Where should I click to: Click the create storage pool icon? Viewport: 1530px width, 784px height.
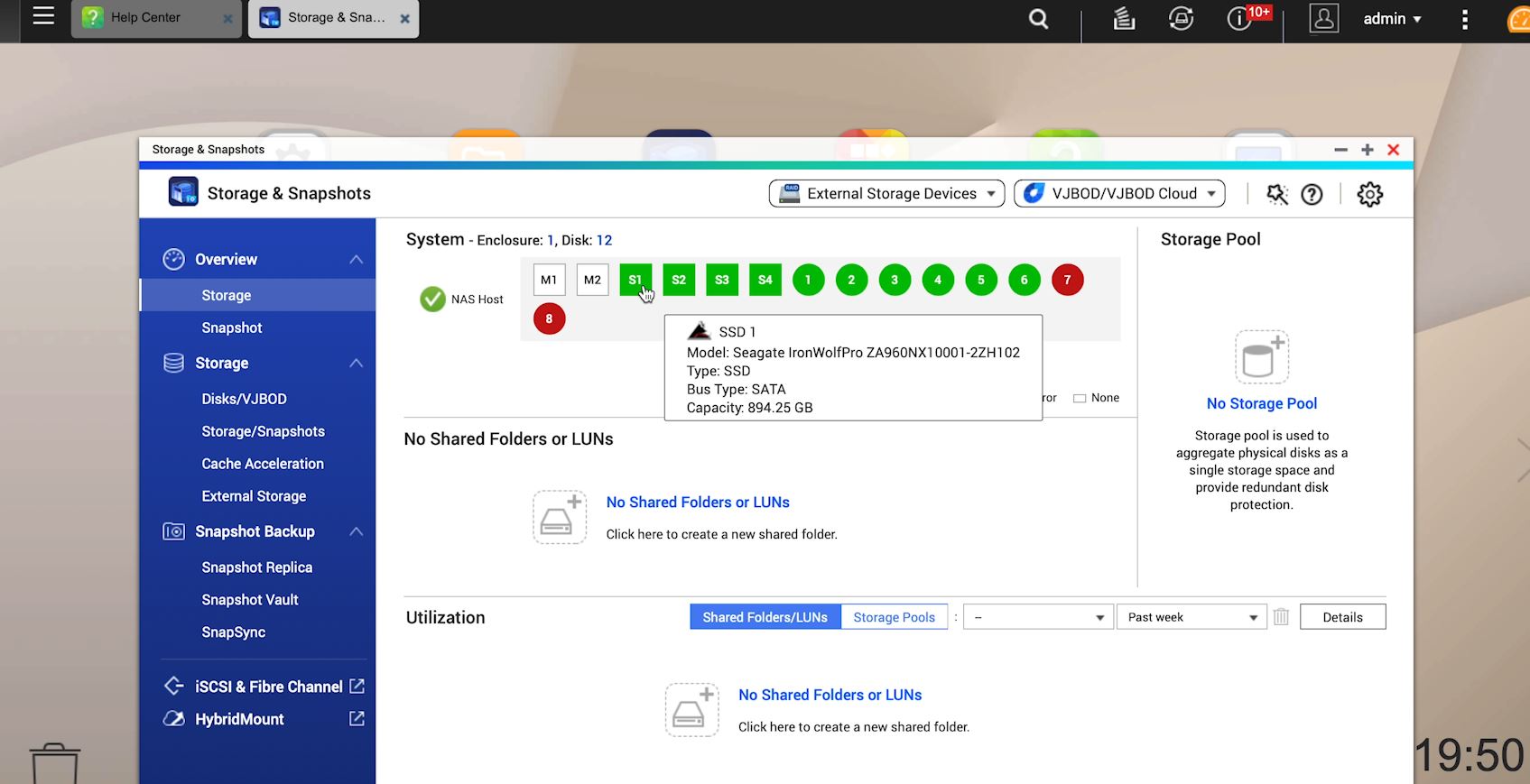[x=1262, y=357]
